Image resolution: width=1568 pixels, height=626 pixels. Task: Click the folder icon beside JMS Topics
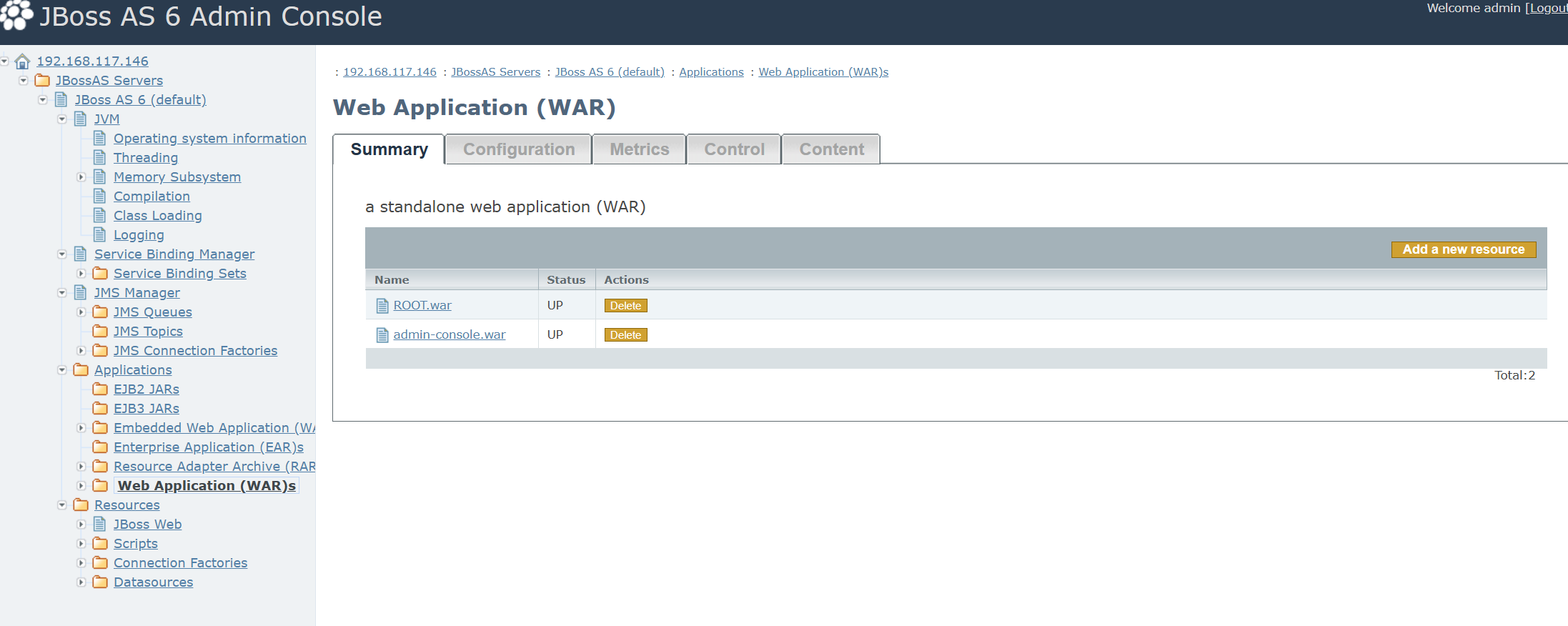101,331
